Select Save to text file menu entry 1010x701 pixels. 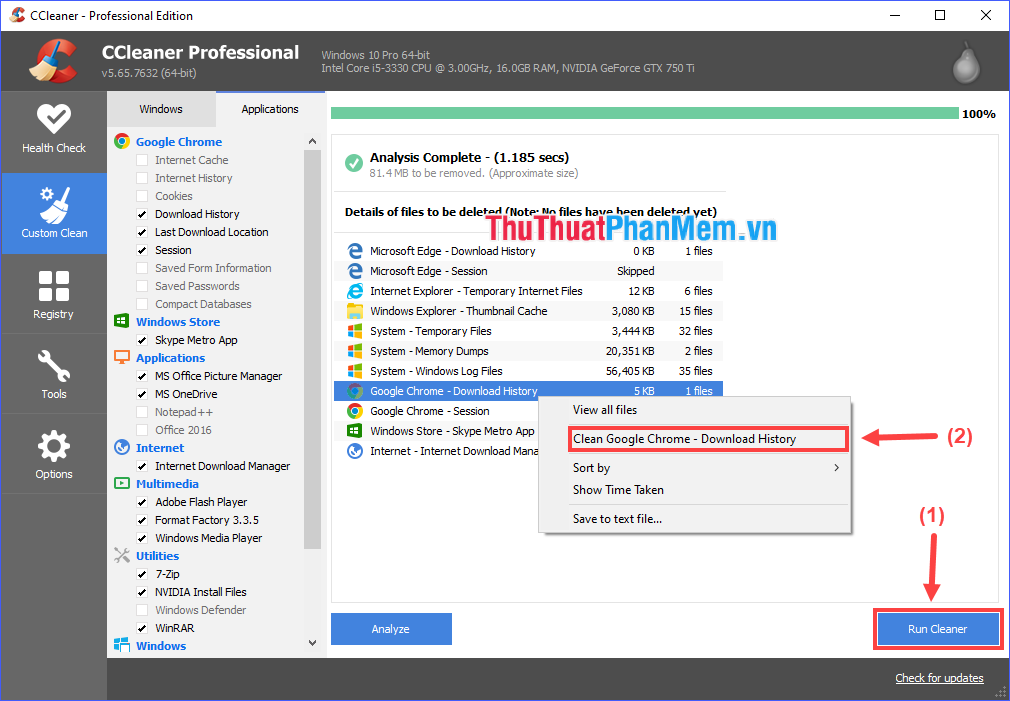(x=694, y=519)
